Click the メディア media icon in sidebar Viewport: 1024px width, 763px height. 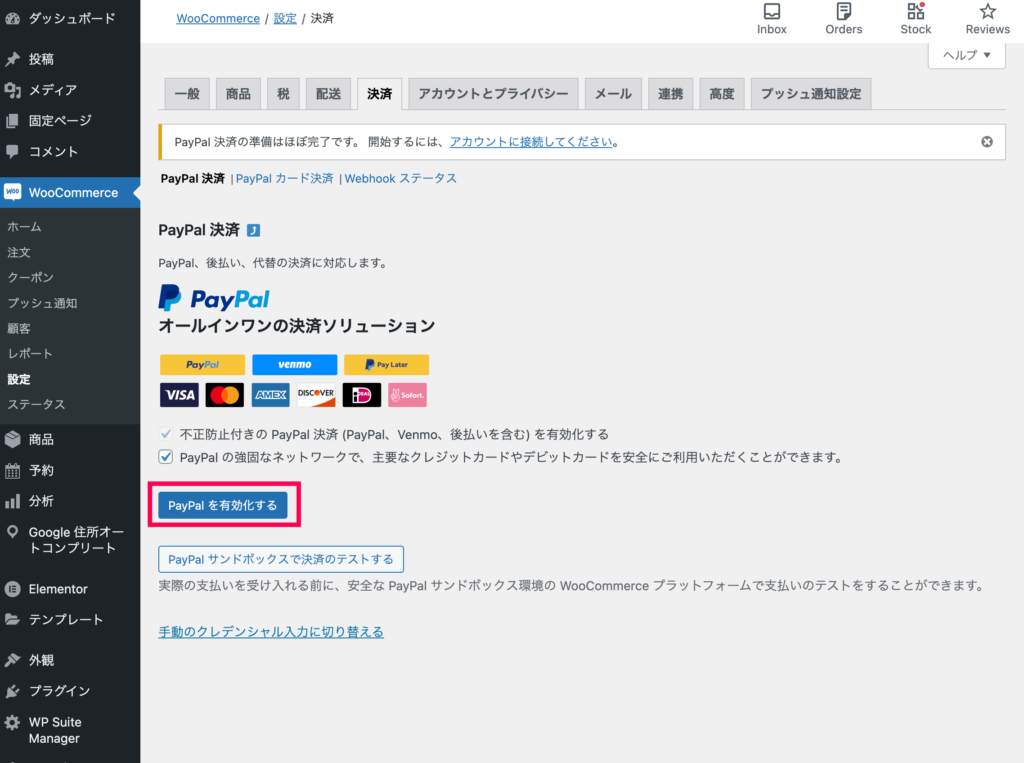[12, 90]
